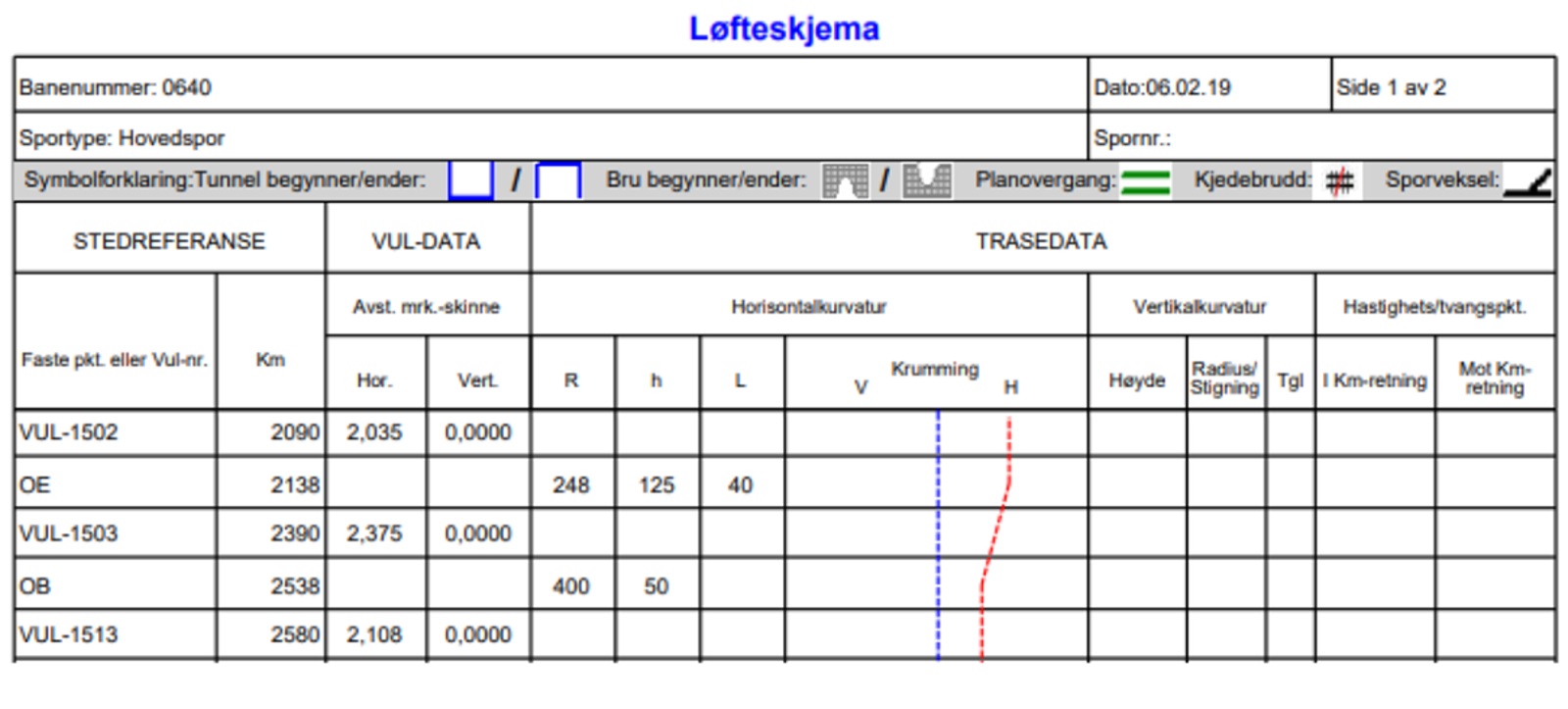Click the Krumming column header
The height and width of the screenshot is (709, 1568).
click(x=935, y=369)
